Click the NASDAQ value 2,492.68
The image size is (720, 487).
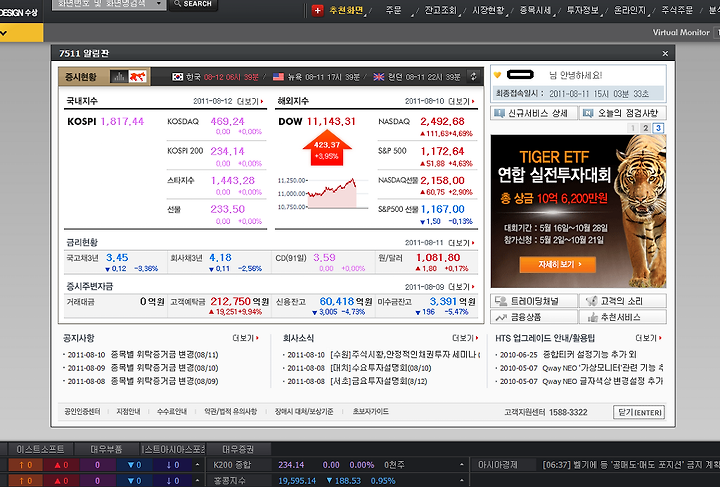(442, 122)
